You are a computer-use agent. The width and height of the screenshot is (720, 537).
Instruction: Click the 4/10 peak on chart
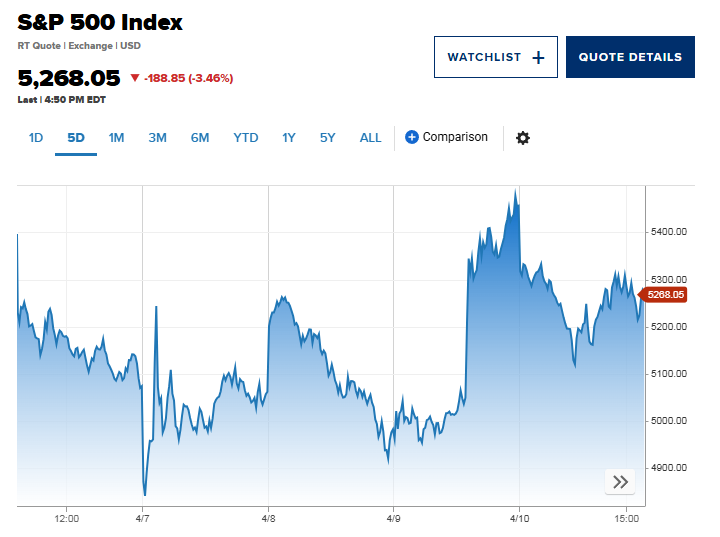point(516,190)
